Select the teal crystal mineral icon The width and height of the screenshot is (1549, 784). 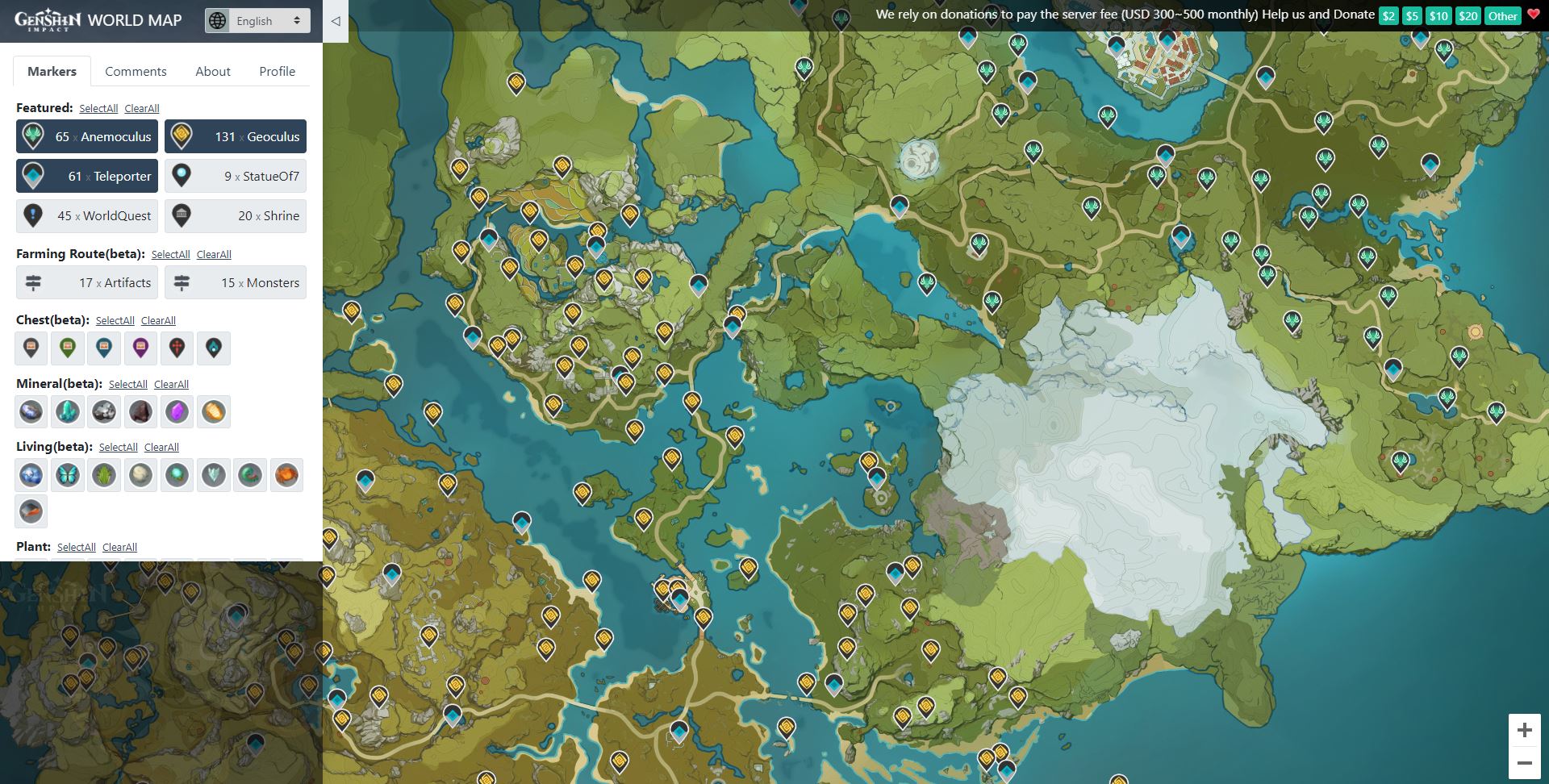click(x=68, y=412)
